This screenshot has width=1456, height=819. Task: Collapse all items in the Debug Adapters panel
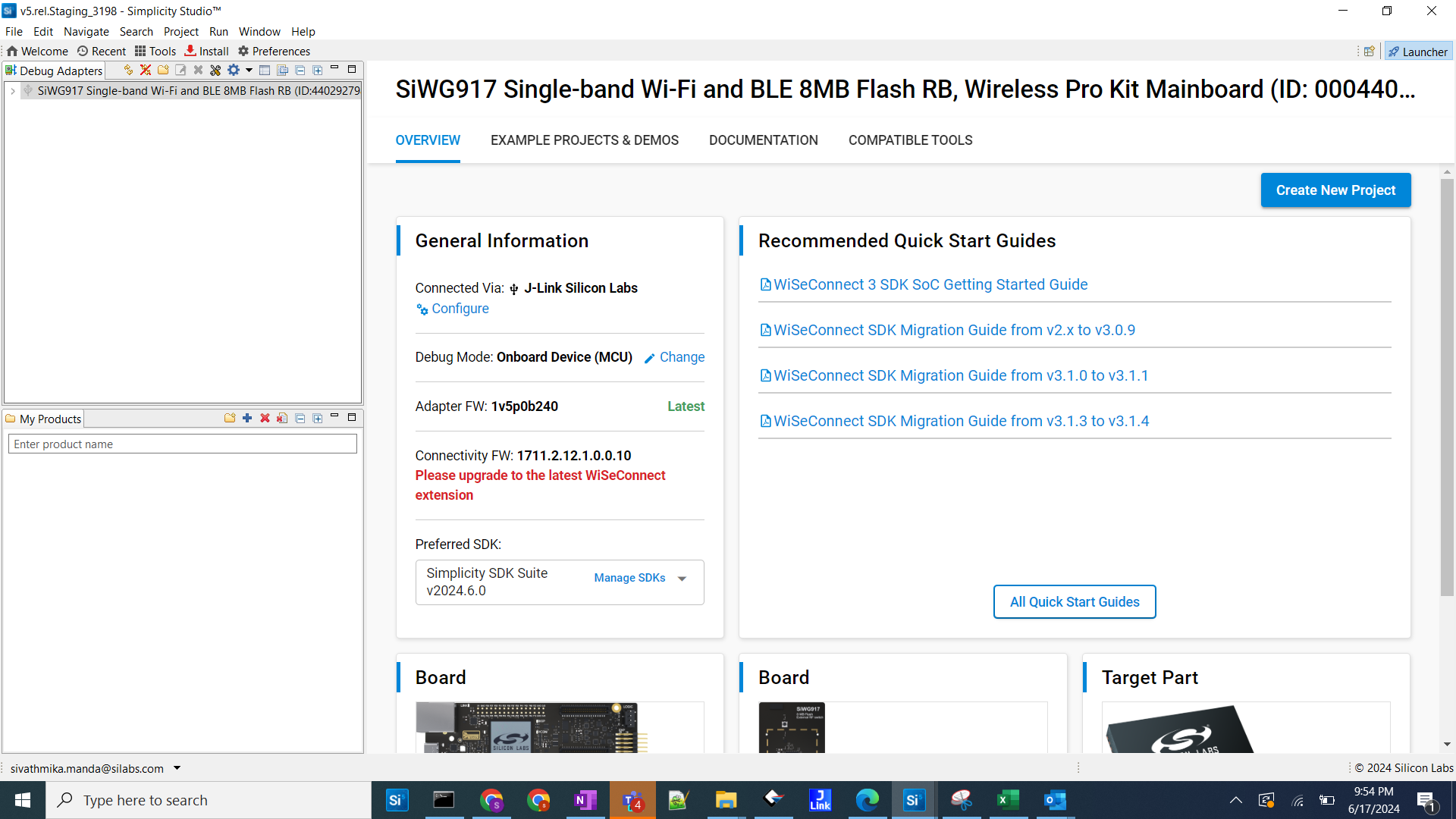click(x=300, y=70)
